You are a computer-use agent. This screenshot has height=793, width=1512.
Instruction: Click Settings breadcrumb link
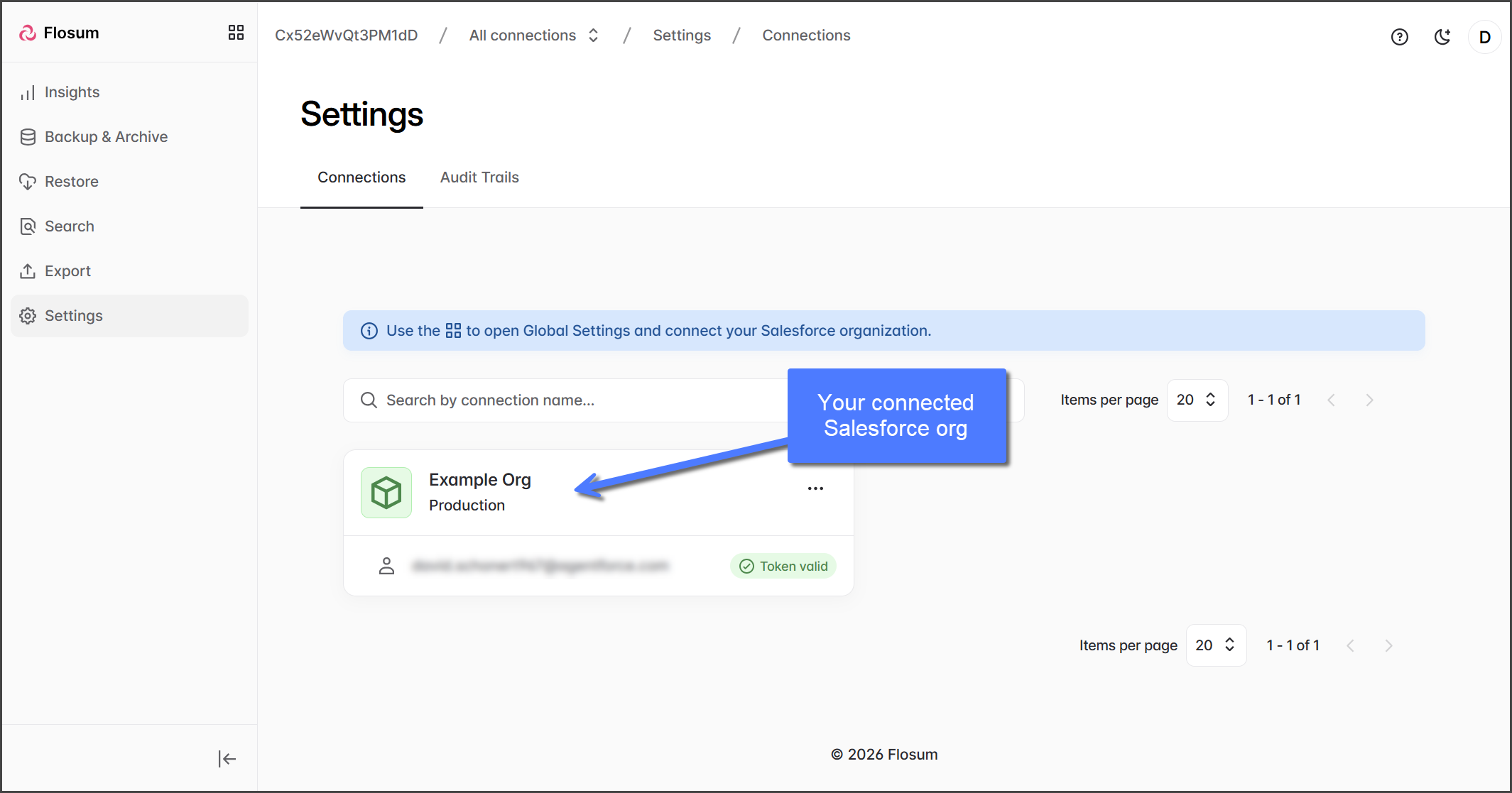tap(682, 35)
